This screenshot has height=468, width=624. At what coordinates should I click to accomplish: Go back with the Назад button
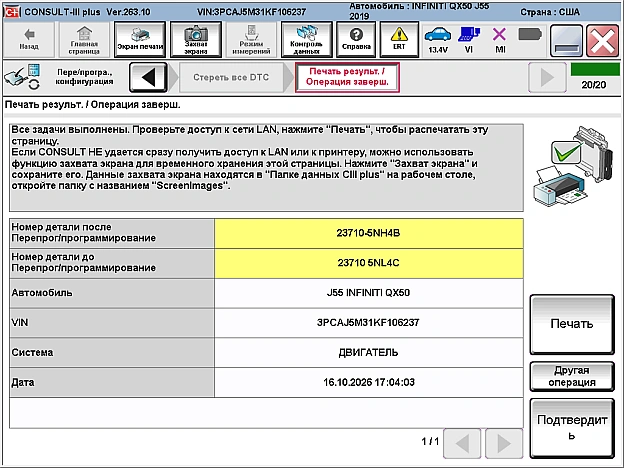click(29, 39)
